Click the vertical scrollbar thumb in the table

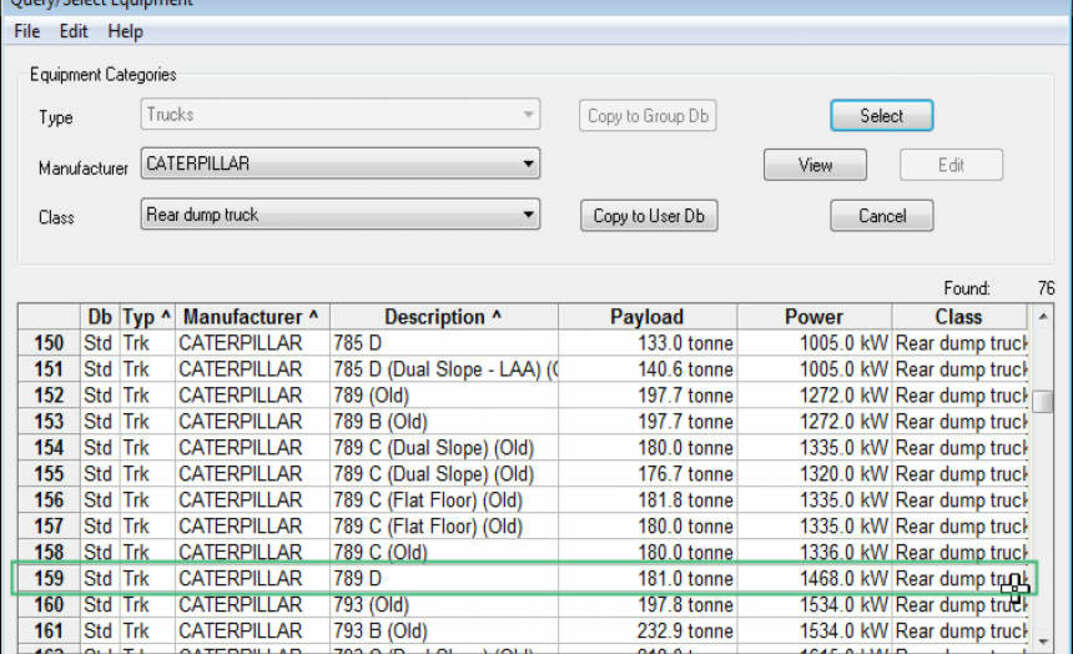(1044, 402)
